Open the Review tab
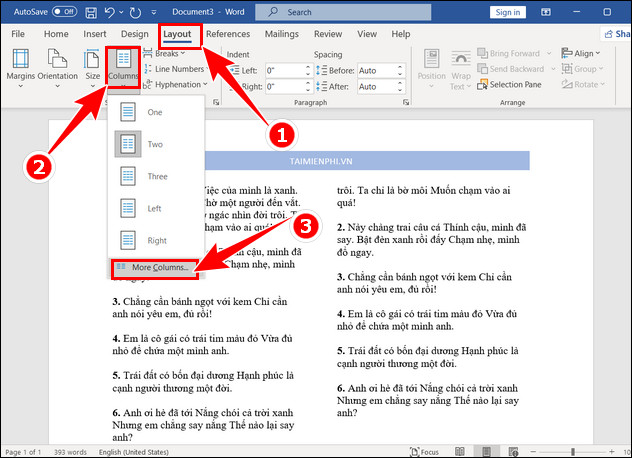Screen dimensions: 632x458 click(328, 34)
